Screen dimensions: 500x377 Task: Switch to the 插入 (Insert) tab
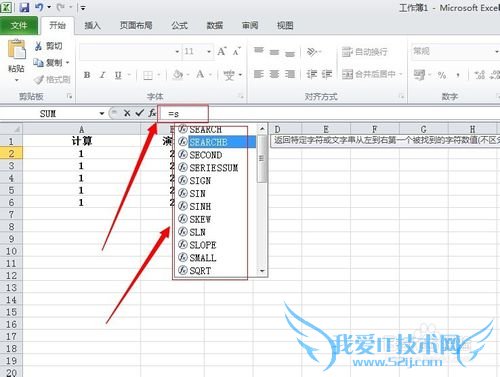(x=93, y=26)
